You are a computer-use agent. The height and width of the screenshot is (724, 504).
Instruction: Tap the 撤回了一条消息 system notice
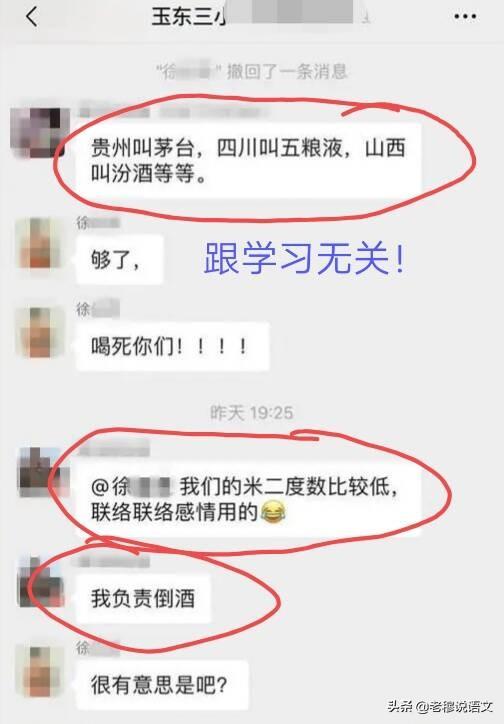coord(252,72)
